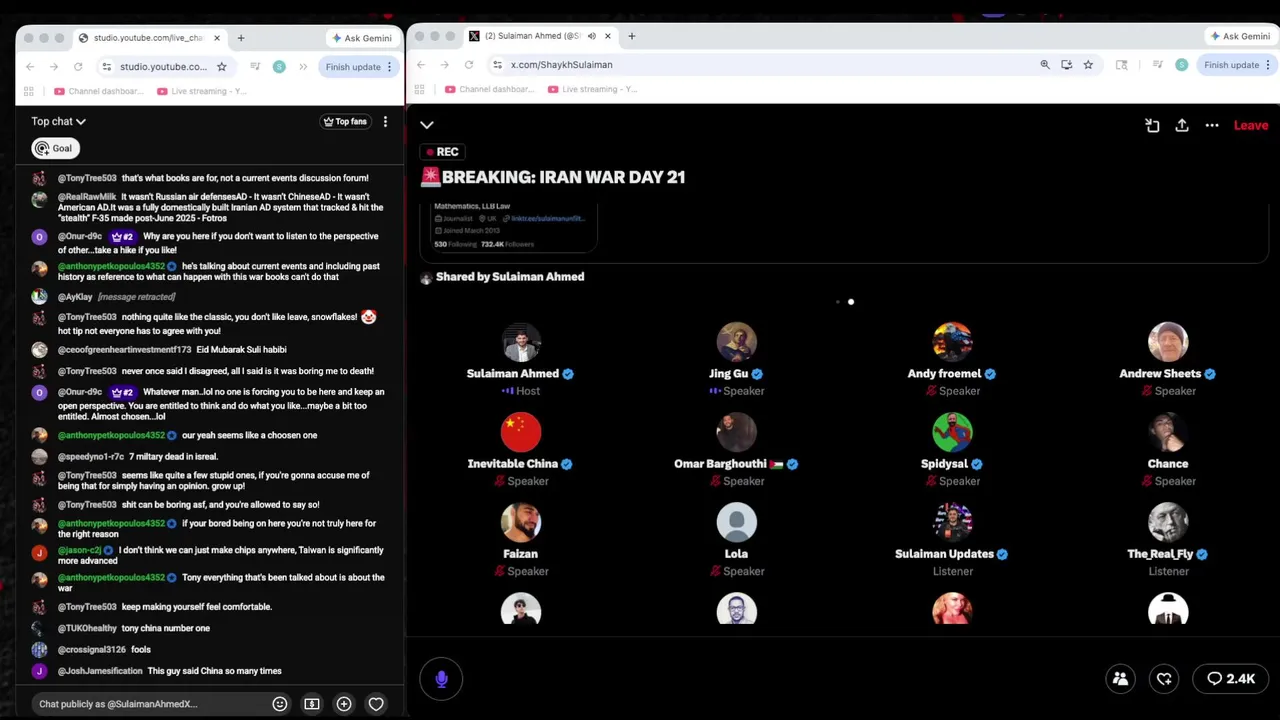This screenshot has height=720, width=1280.
Task: Open Jing Gu speaker avatar
Action: click(737, 342)
